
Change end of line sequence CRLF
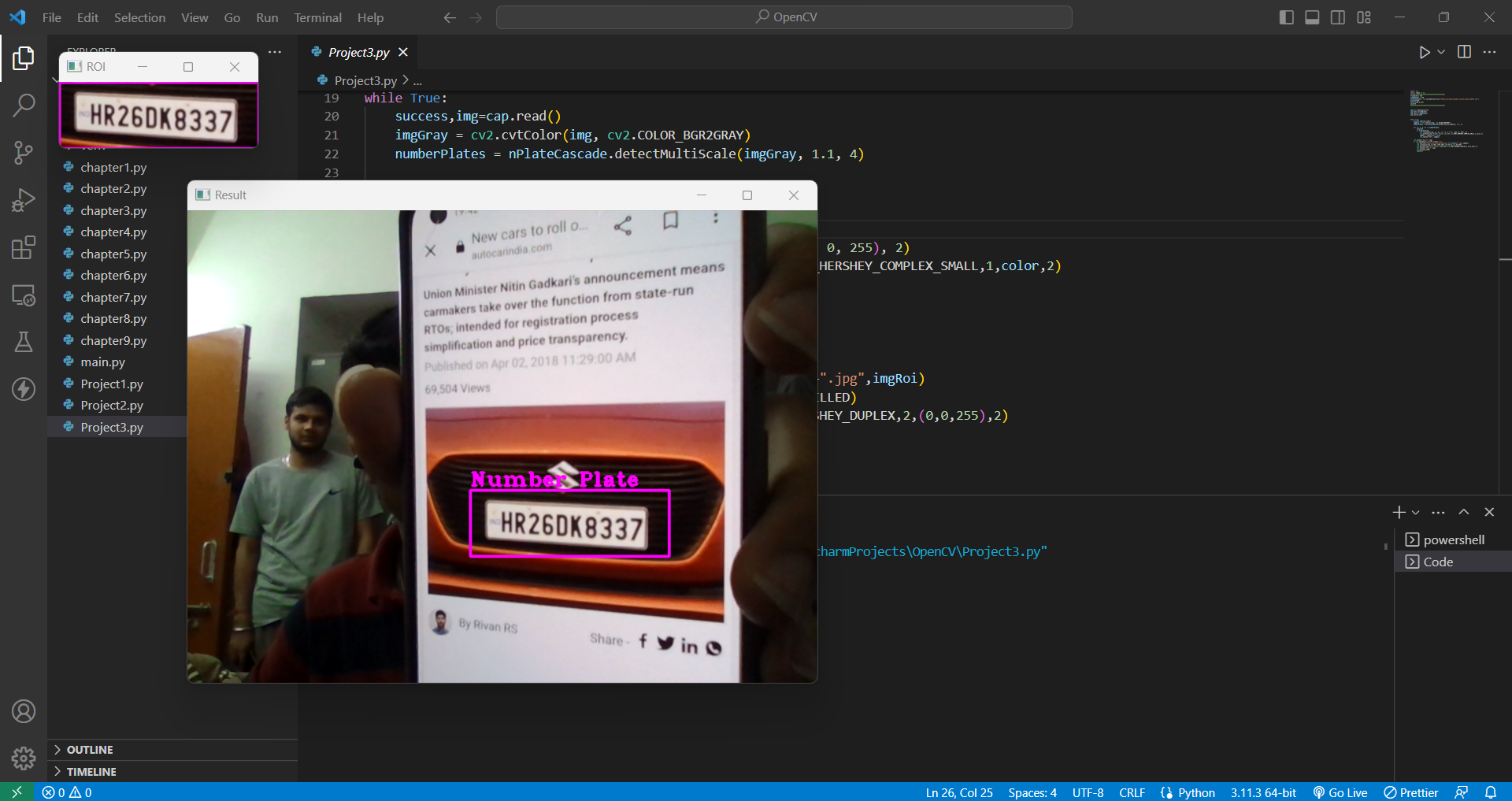click(x=1132, y=792)
